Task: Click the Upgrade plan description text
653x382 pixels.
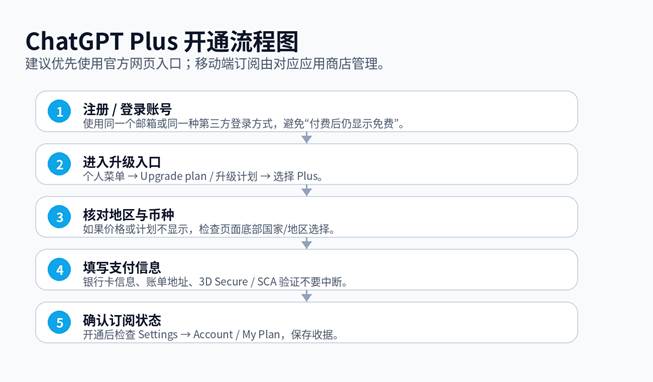Action: [x=203, y=176]
